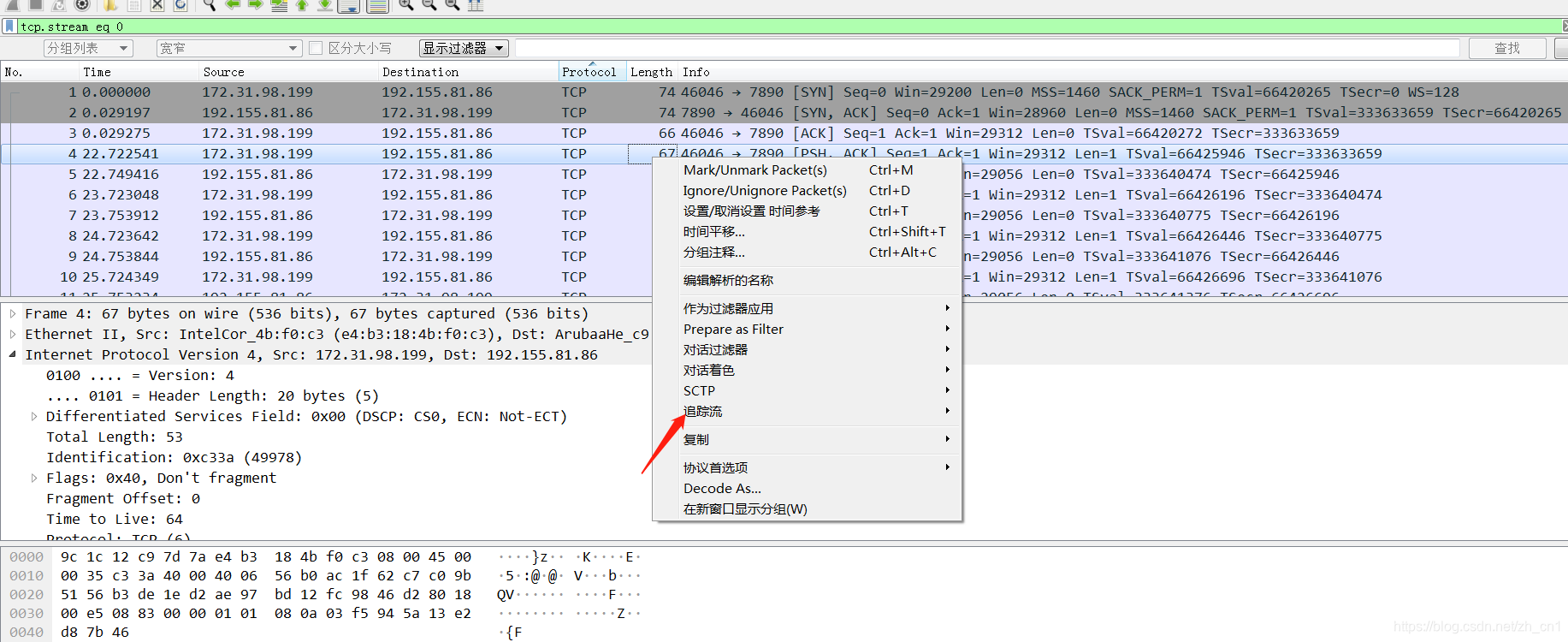This screenshot has height=642, width=1568.
Task: Sort by Source column header
Action: (x=288, y=72)
